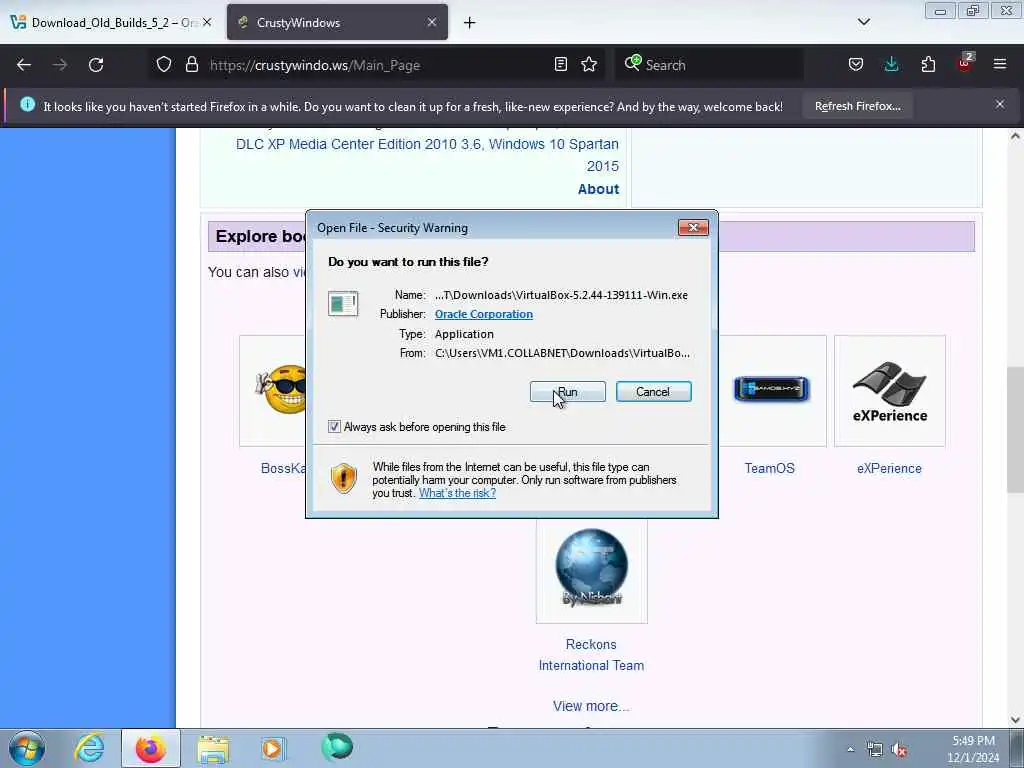Open a new browser tab

[x=470, y=23]
